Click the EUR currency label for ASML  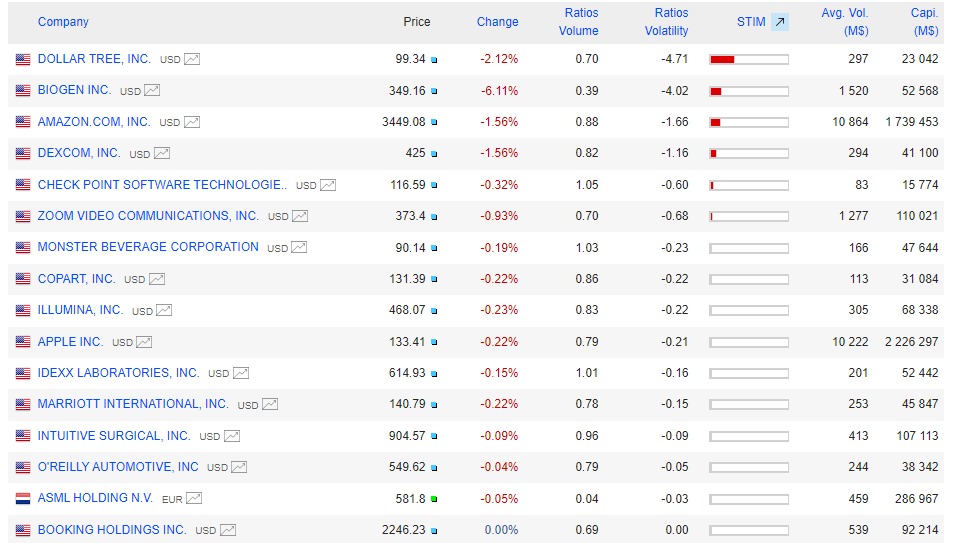tap(172, 500)
